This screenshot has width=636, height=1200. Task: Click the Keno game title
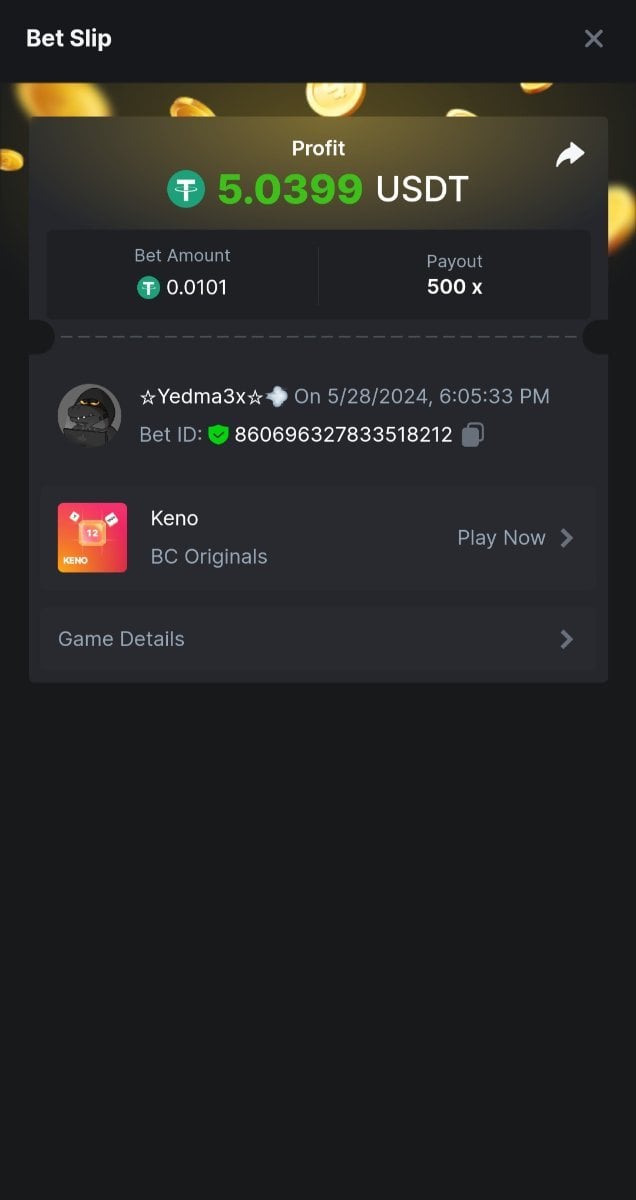[174, 518]
